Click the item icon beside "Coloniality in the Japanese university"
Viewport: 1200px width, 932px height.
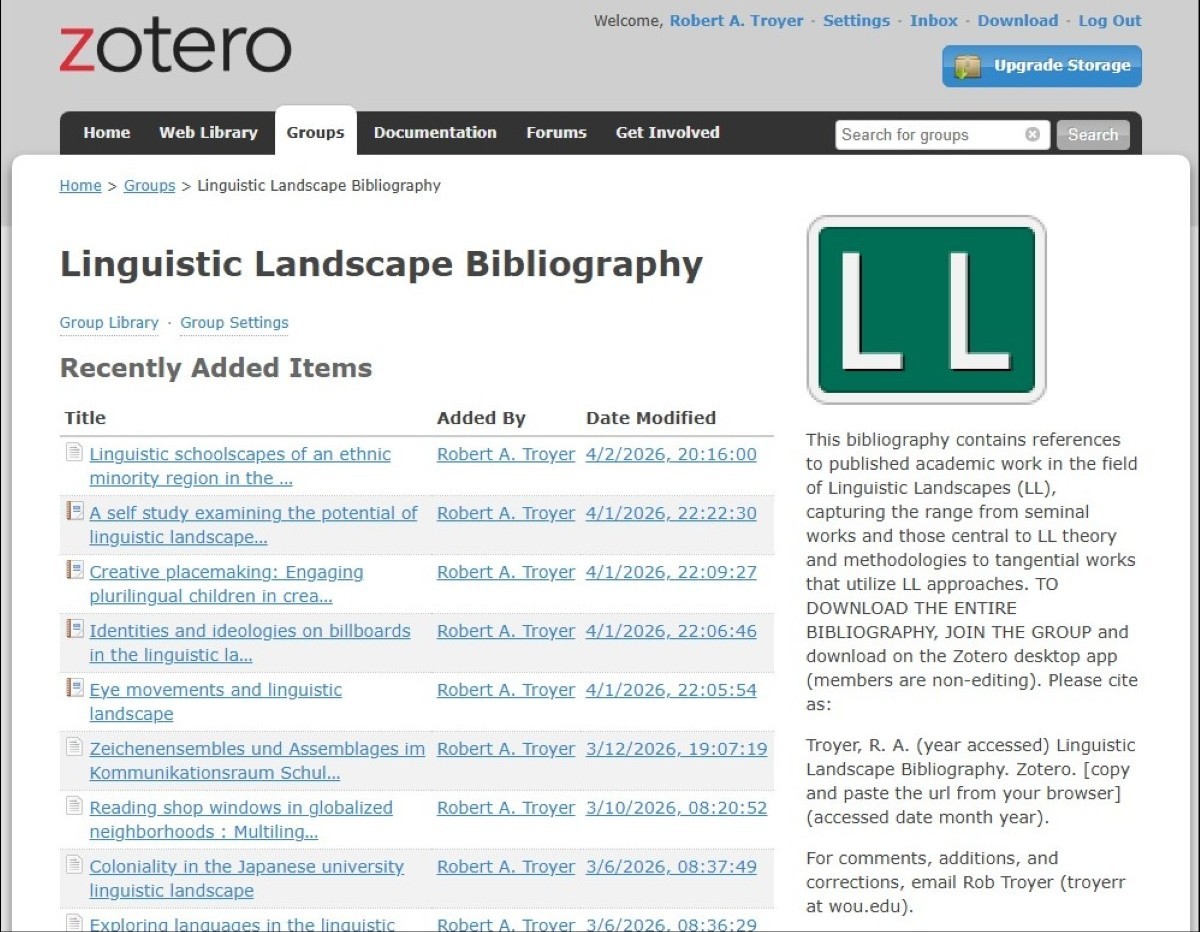pos(73,865)
